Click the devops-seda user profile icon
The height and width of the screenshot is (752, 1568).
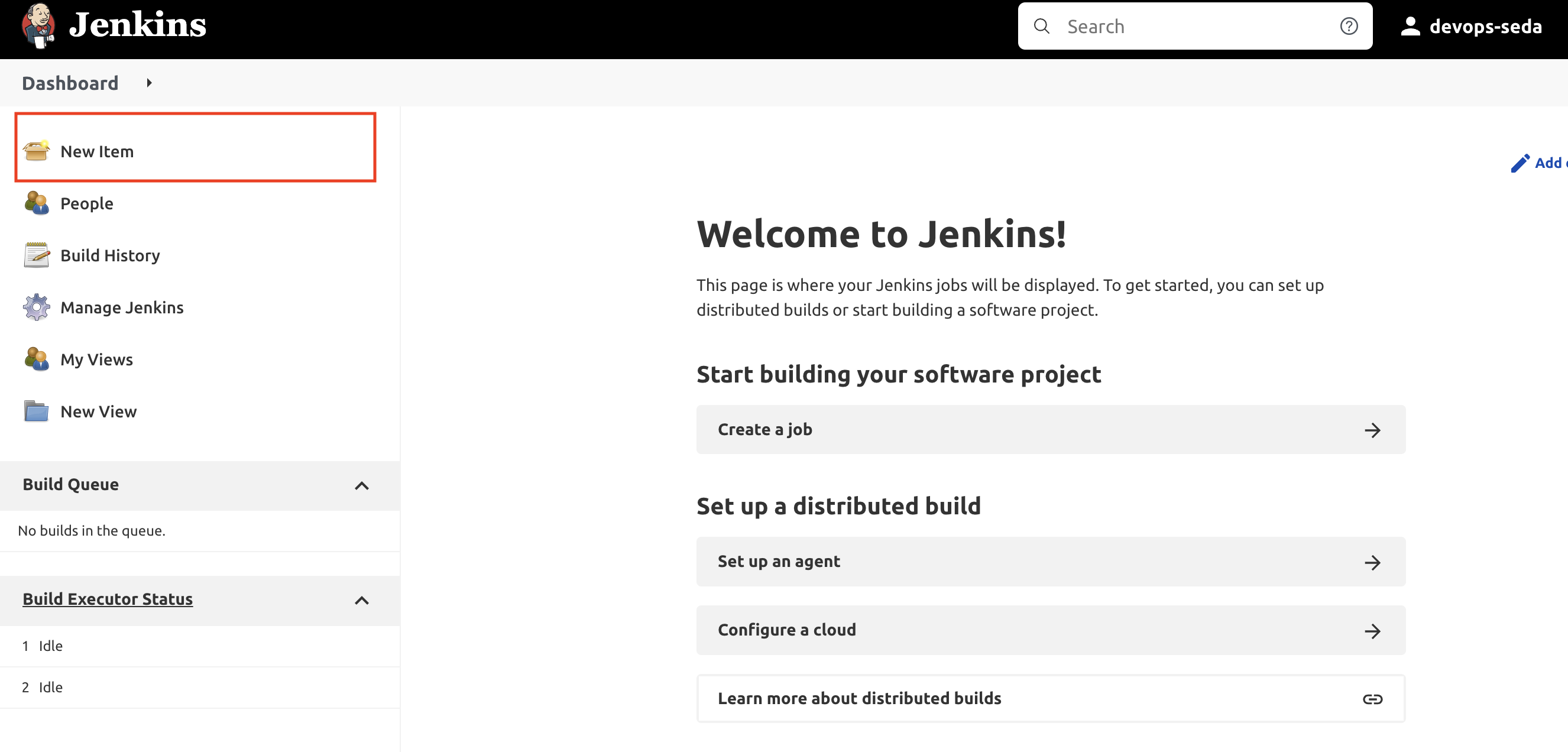(1411, 25)
